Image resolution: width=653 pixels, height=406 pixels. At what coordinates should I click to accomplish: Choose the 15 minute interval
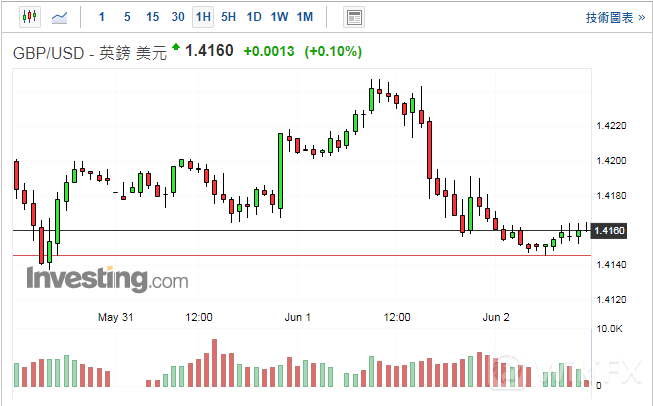coord(152,17)
